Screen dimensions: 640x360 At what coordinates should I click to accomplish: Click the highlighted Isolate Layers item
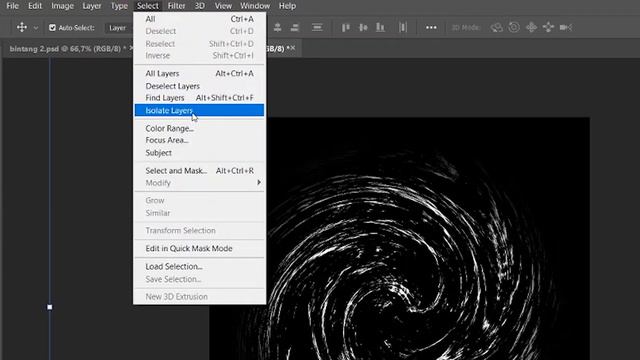199,110
